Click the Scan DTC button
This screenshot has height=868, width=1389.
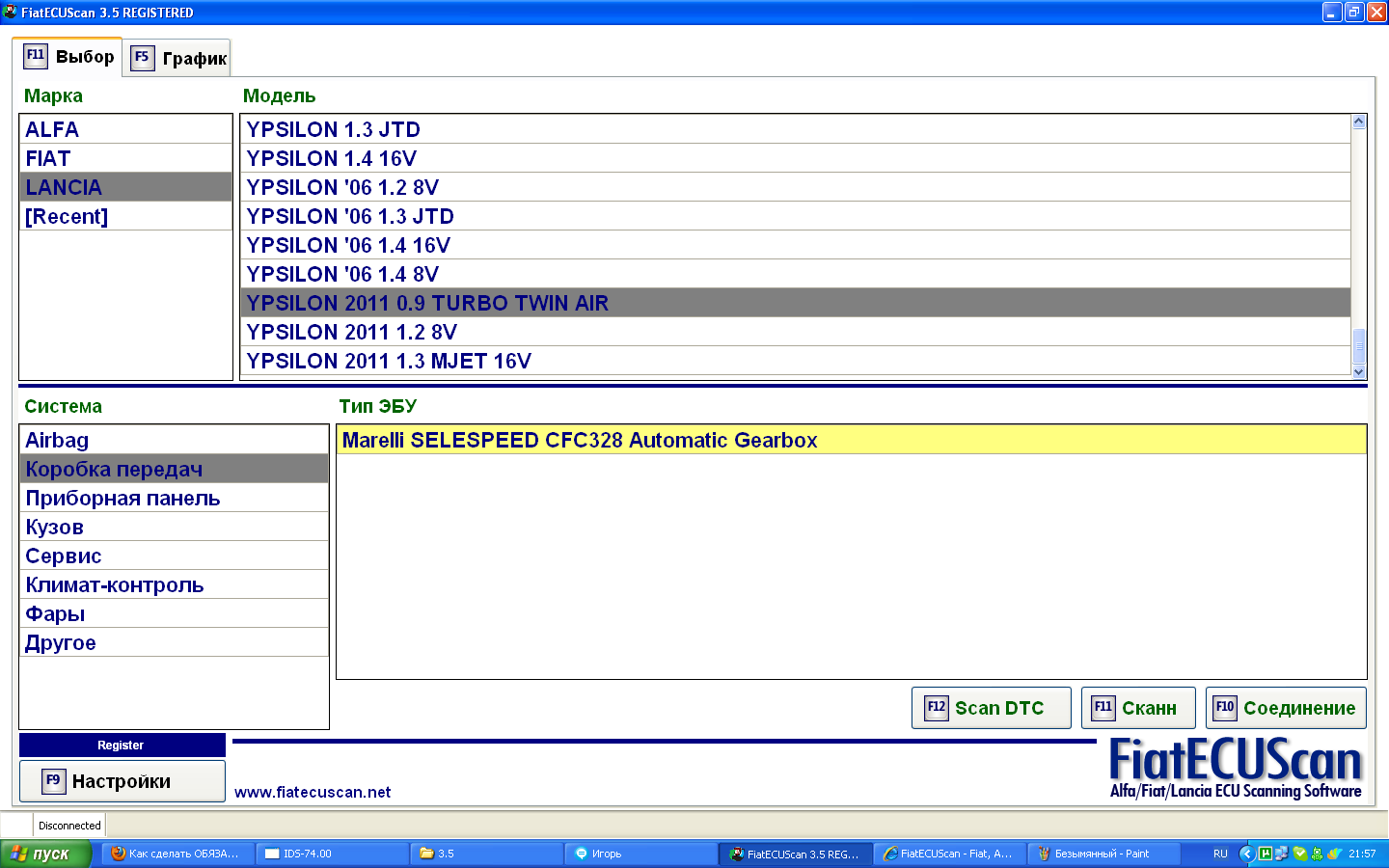[991, 708]
